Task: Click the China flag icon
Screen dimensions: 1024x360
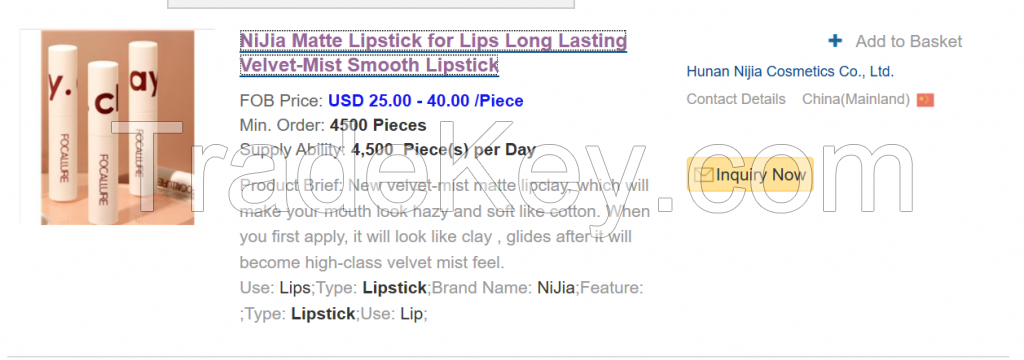Action: point(925,100)
